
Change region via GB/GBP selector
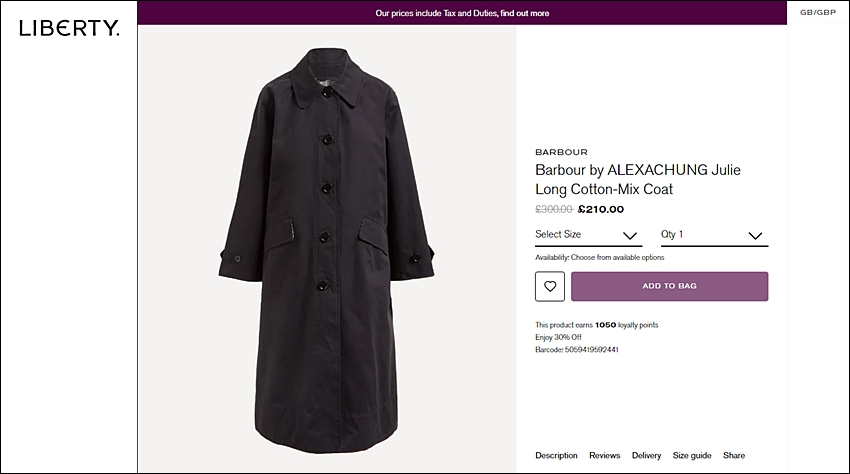point(818,12)
